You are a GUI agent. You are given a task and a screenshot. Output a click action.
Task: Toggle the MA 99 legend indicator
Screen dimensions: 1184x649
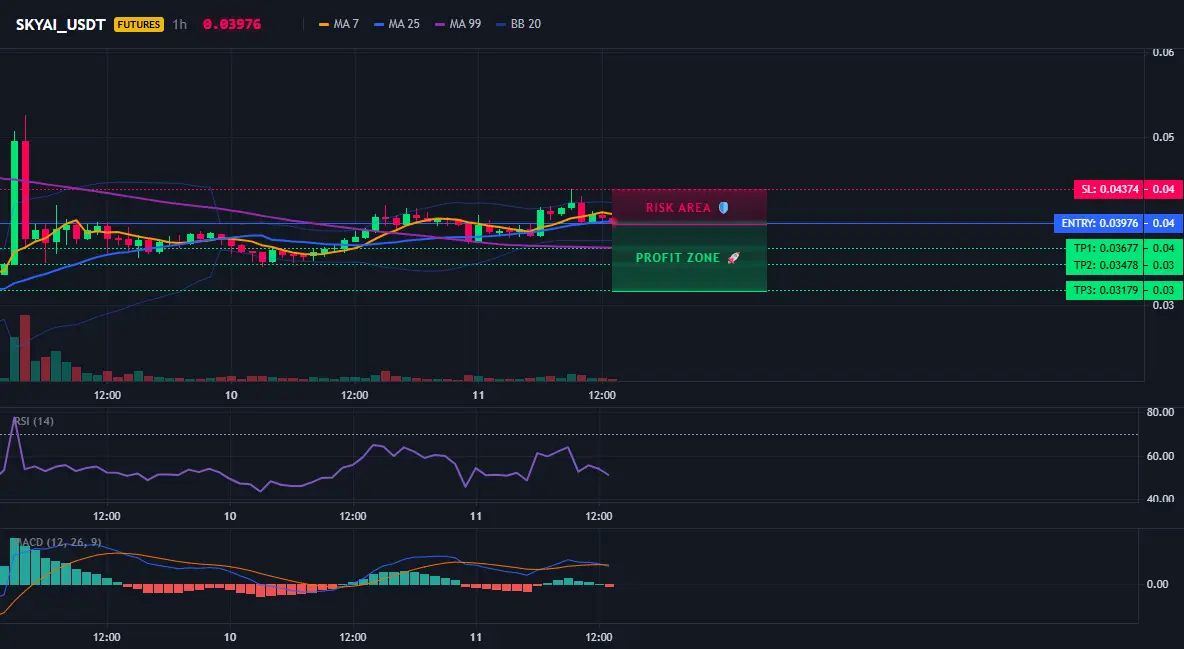point(458,24)
